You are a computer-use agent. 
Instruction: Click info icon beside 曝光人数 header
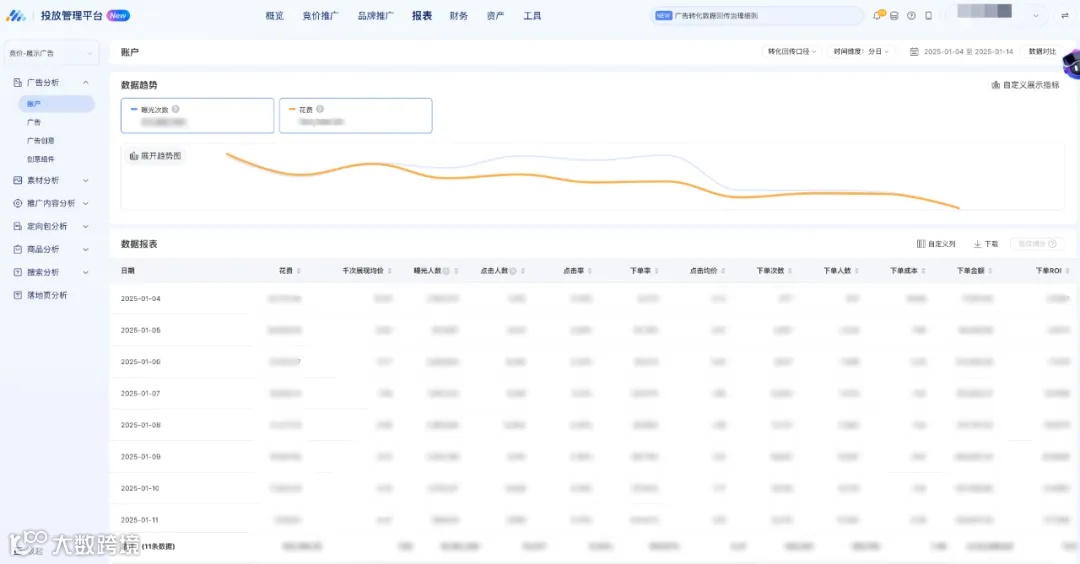tap(446, 271)
